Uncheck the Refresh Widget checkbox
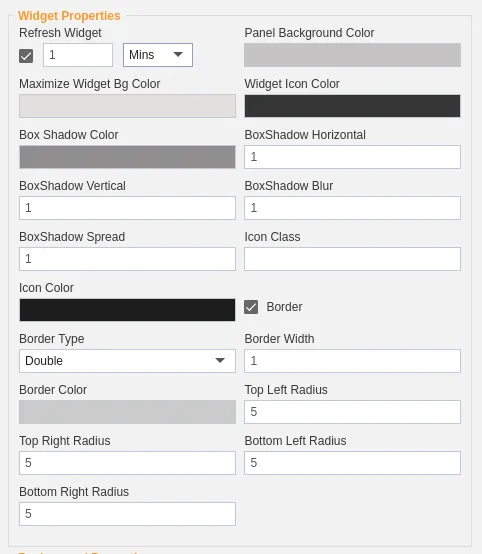Image resolution: width=482 pixels, height=554 pixels. (26, 56)
